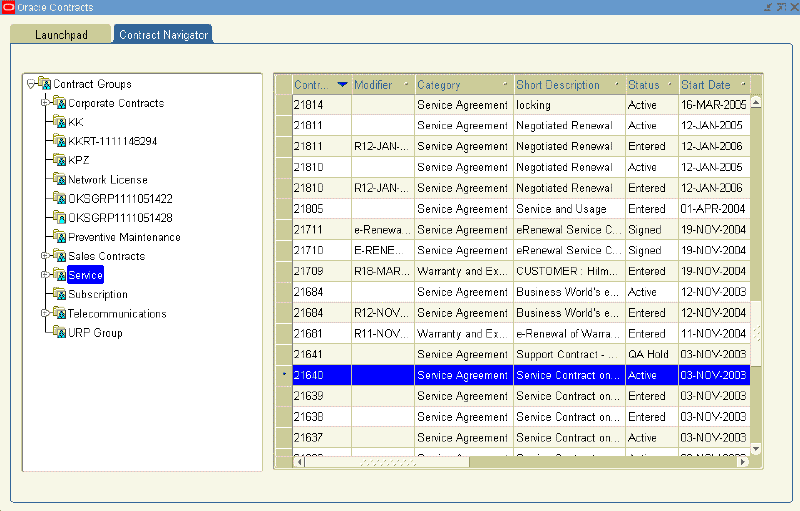The height and width of the screenshot is (511, 800).
Task: Click contract number 21805 cell
Action: (x=321, y=209)
